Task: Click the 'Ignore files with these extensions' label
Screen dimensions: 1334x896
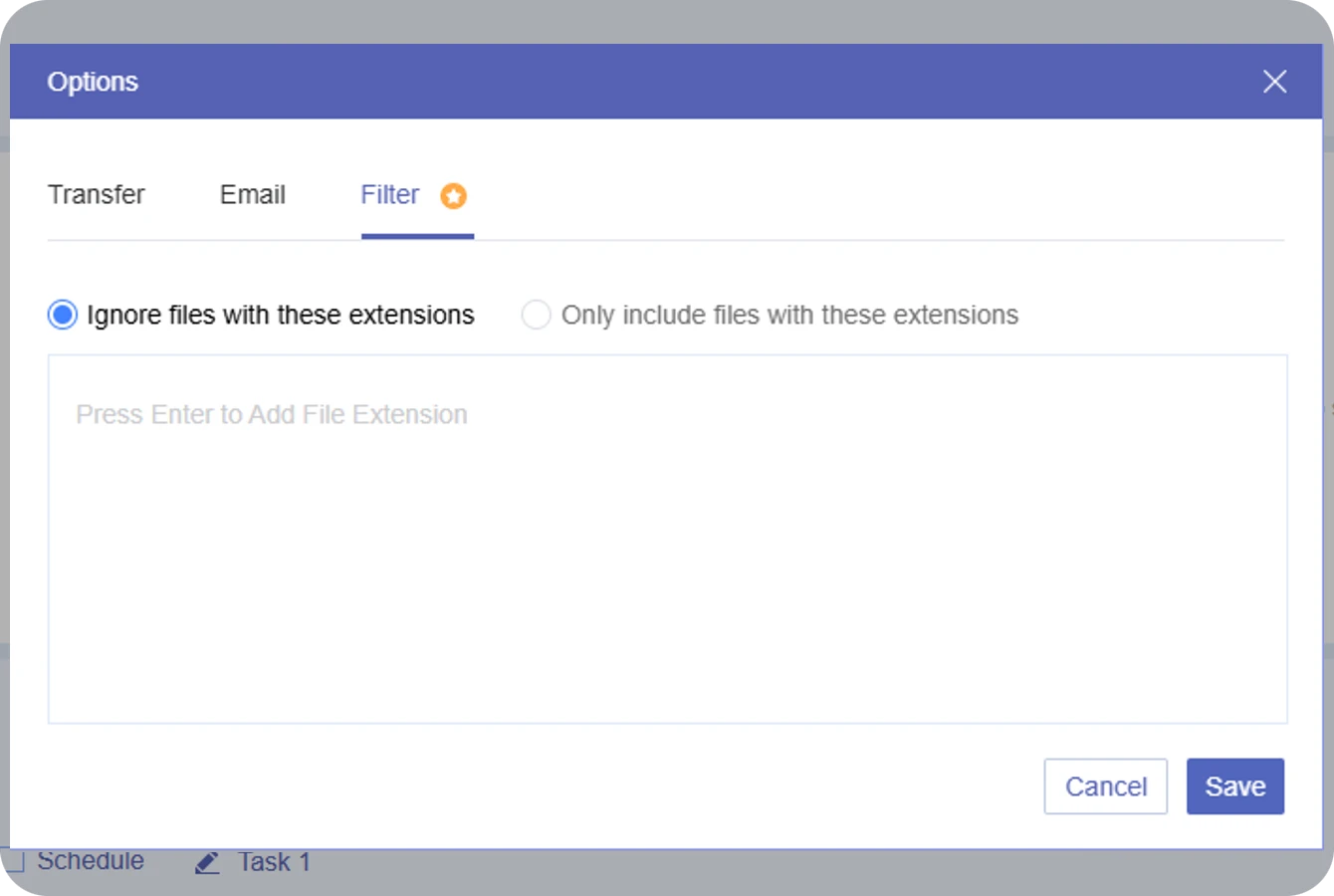Action: pos(281,315)
